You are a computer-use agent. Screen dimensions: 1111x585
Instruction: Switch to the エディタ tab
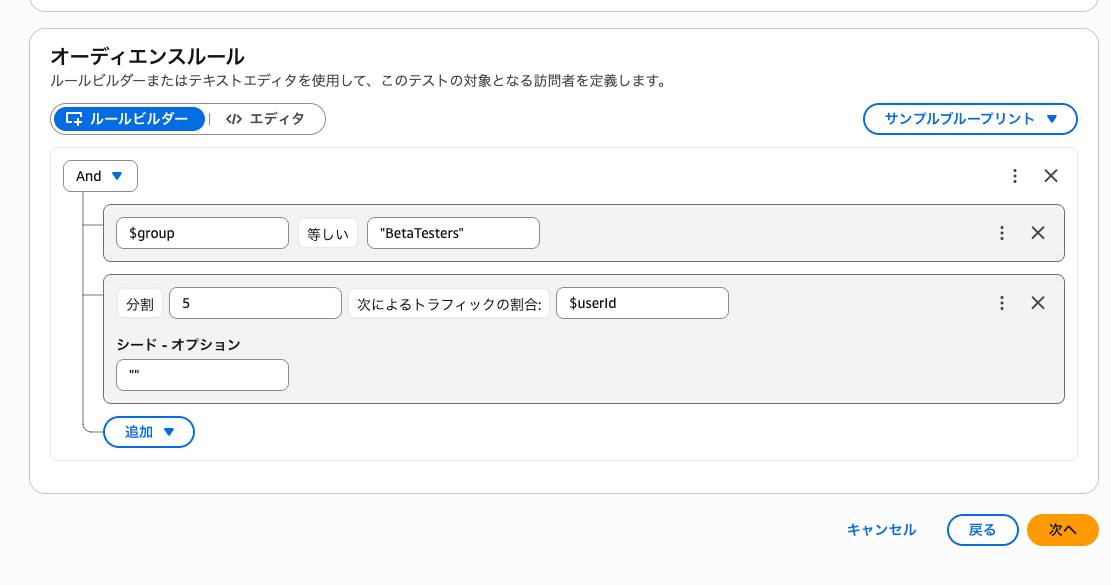266,119
